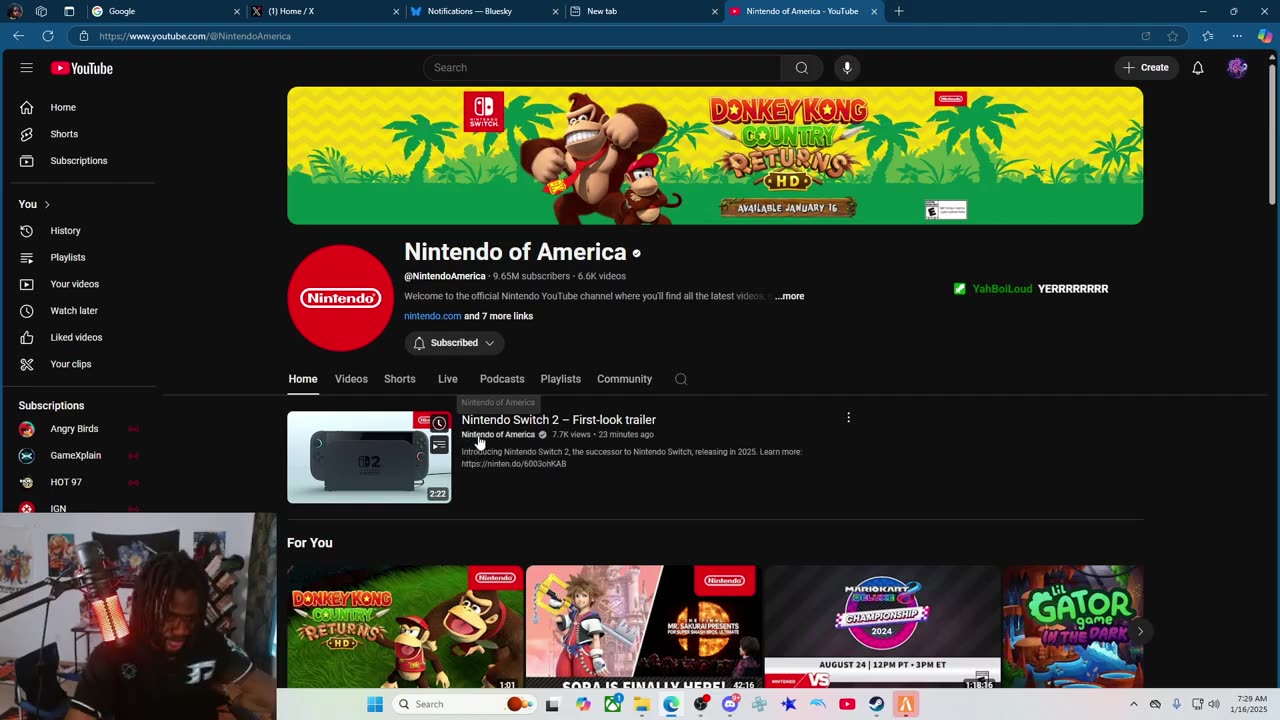Open Subscriptions in the sidebar
Viewport: 1280px width, 720px height.
tap(78, 161)
